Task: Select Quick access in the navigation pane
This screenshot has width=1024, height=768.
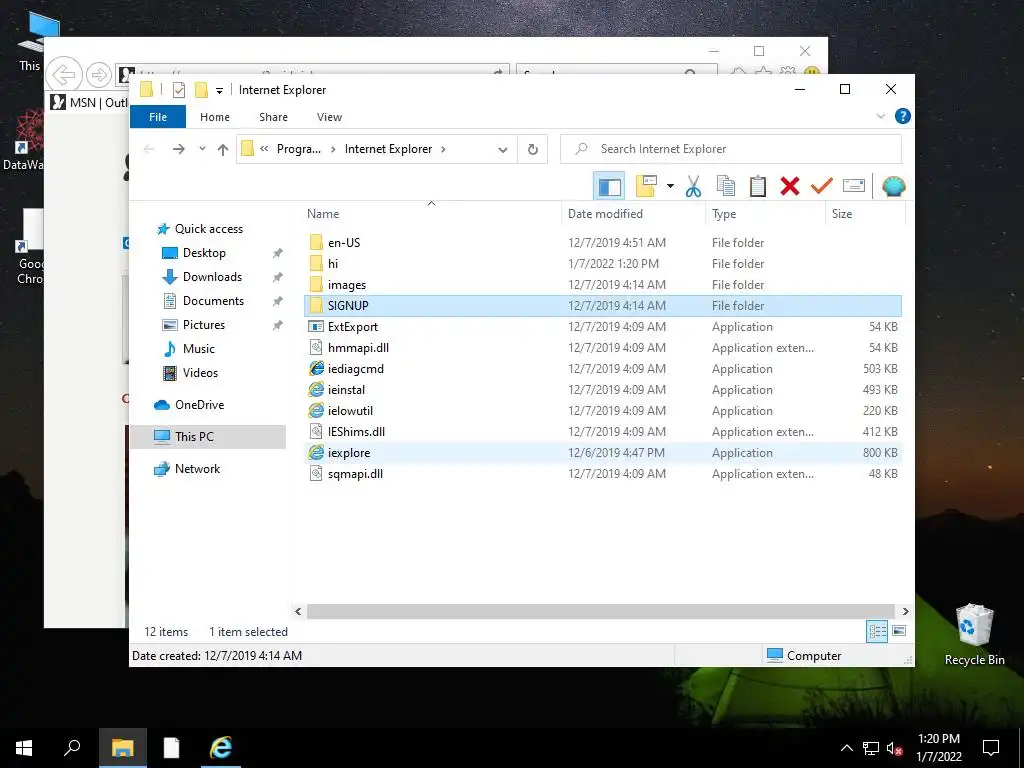Action: [208, 229]
